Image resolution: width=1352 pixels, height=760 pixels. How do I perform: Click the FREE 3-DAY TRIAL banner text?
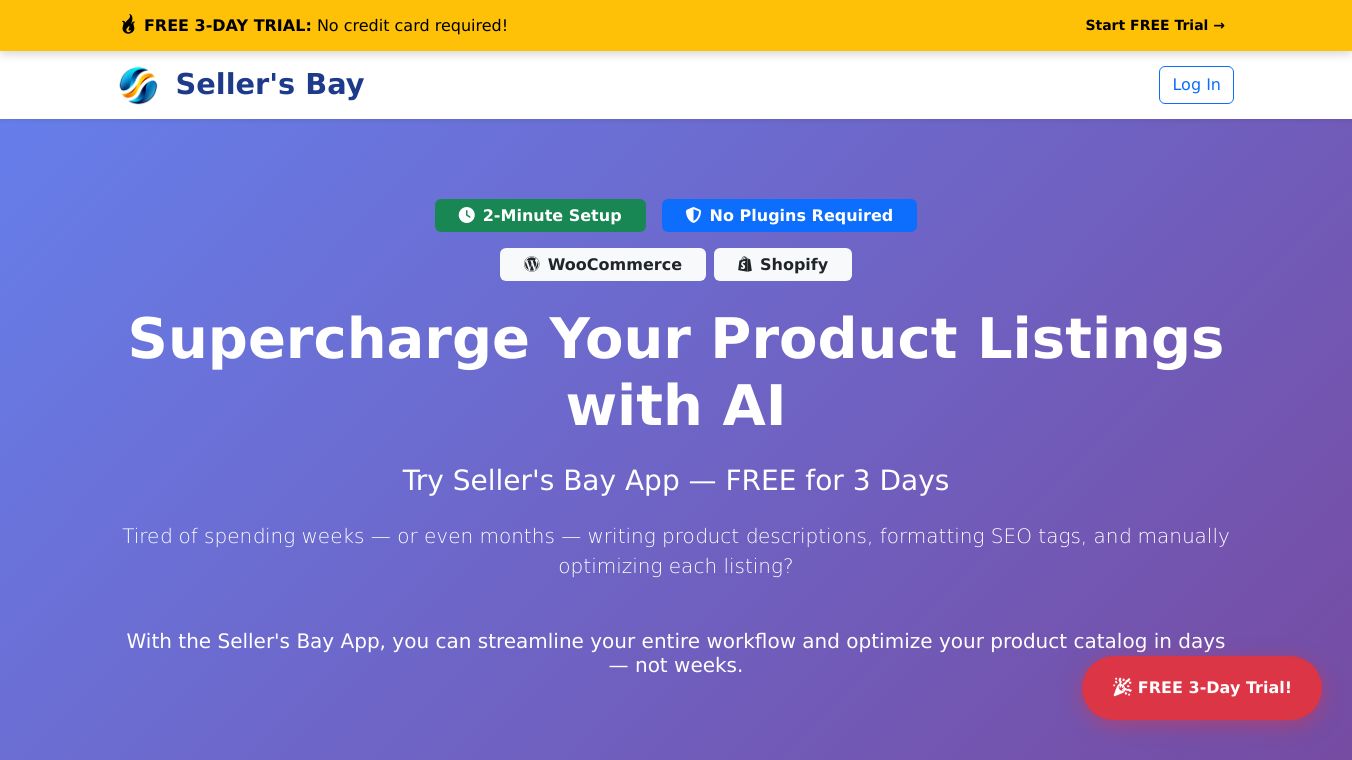point(228,25)
